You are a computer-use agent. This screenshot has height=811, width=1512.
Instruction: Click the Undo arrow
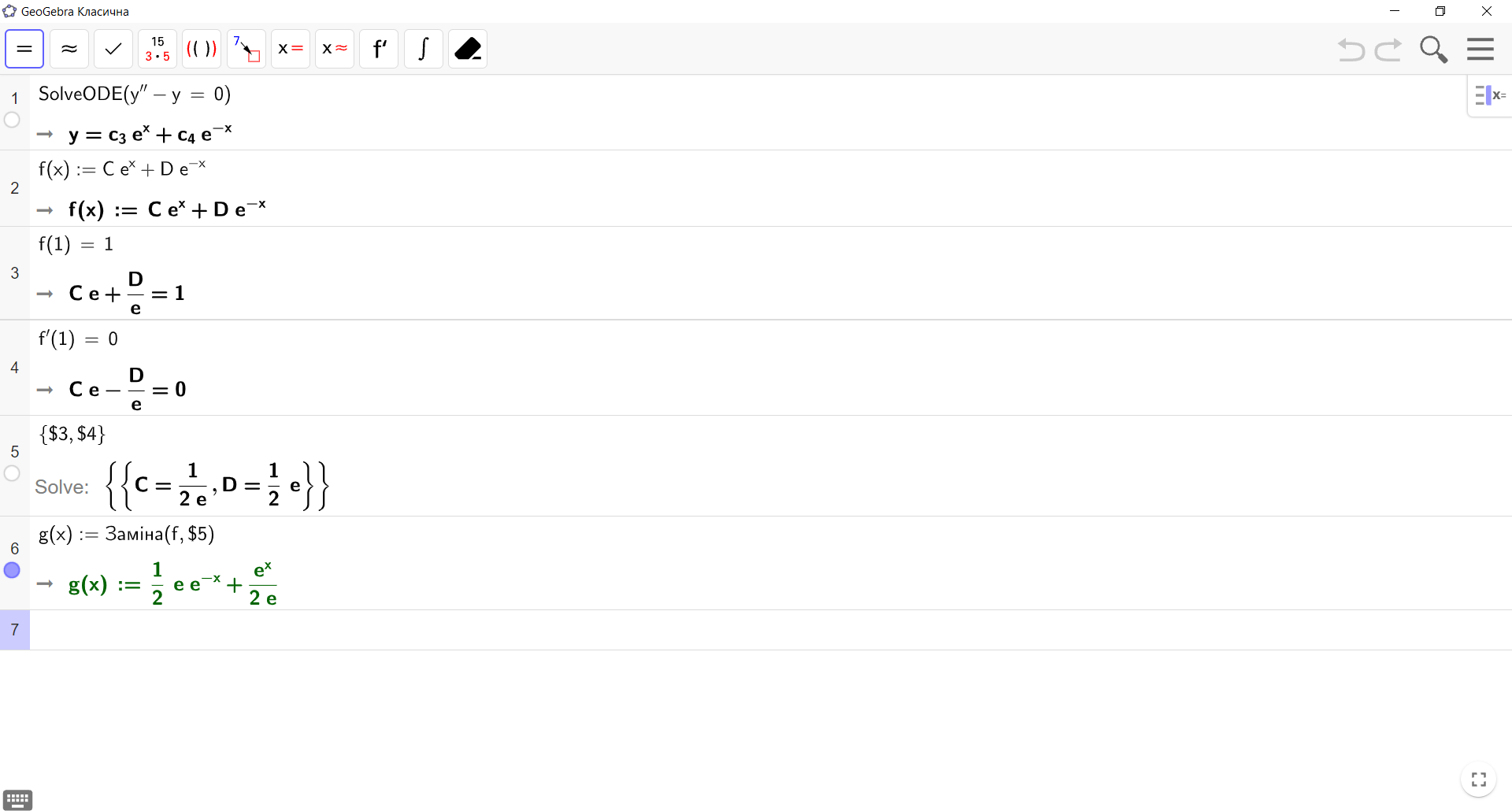pos(1351,50)
